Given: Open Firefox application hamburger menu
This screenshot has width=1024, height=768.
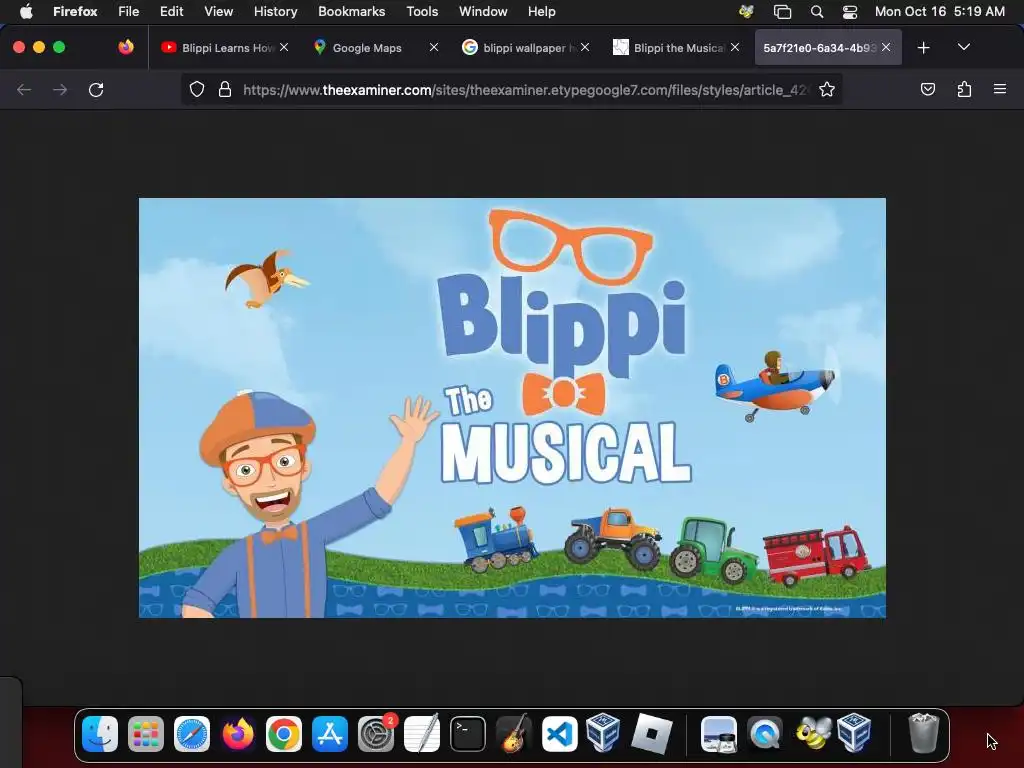Looking at the screenshot, I should point(1000,89).
